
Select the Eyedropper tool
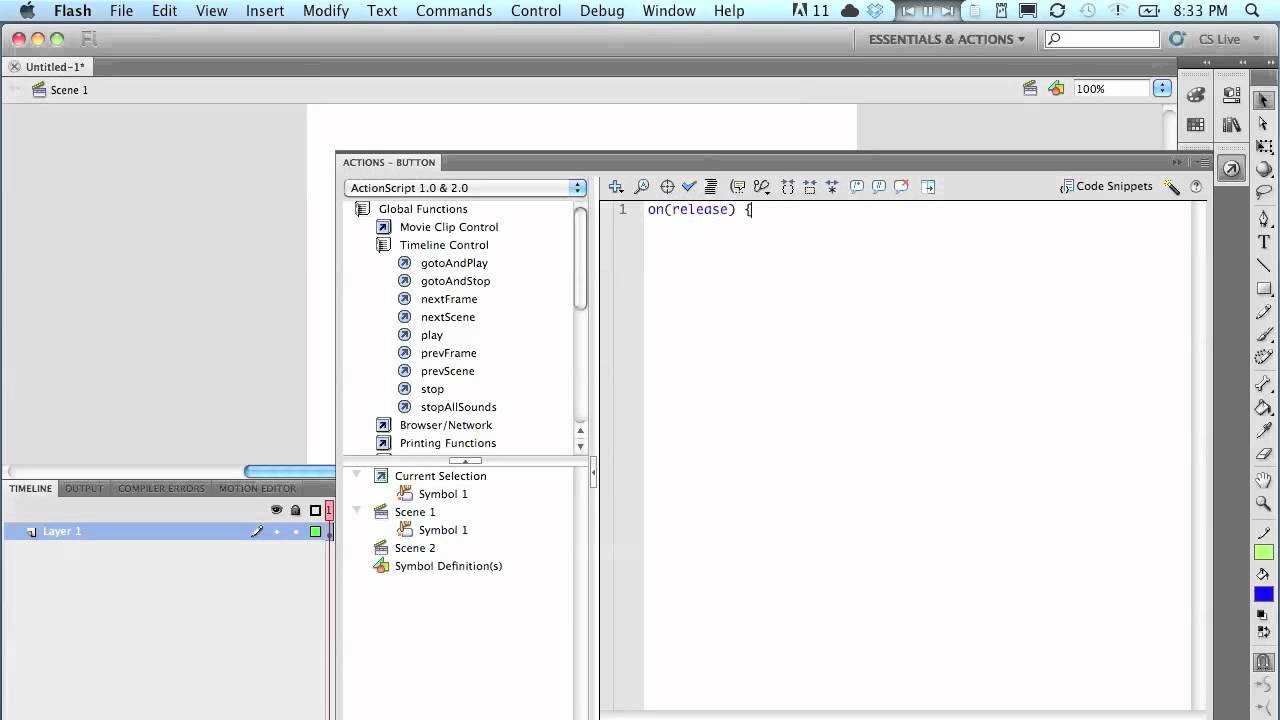(1264, 431)
